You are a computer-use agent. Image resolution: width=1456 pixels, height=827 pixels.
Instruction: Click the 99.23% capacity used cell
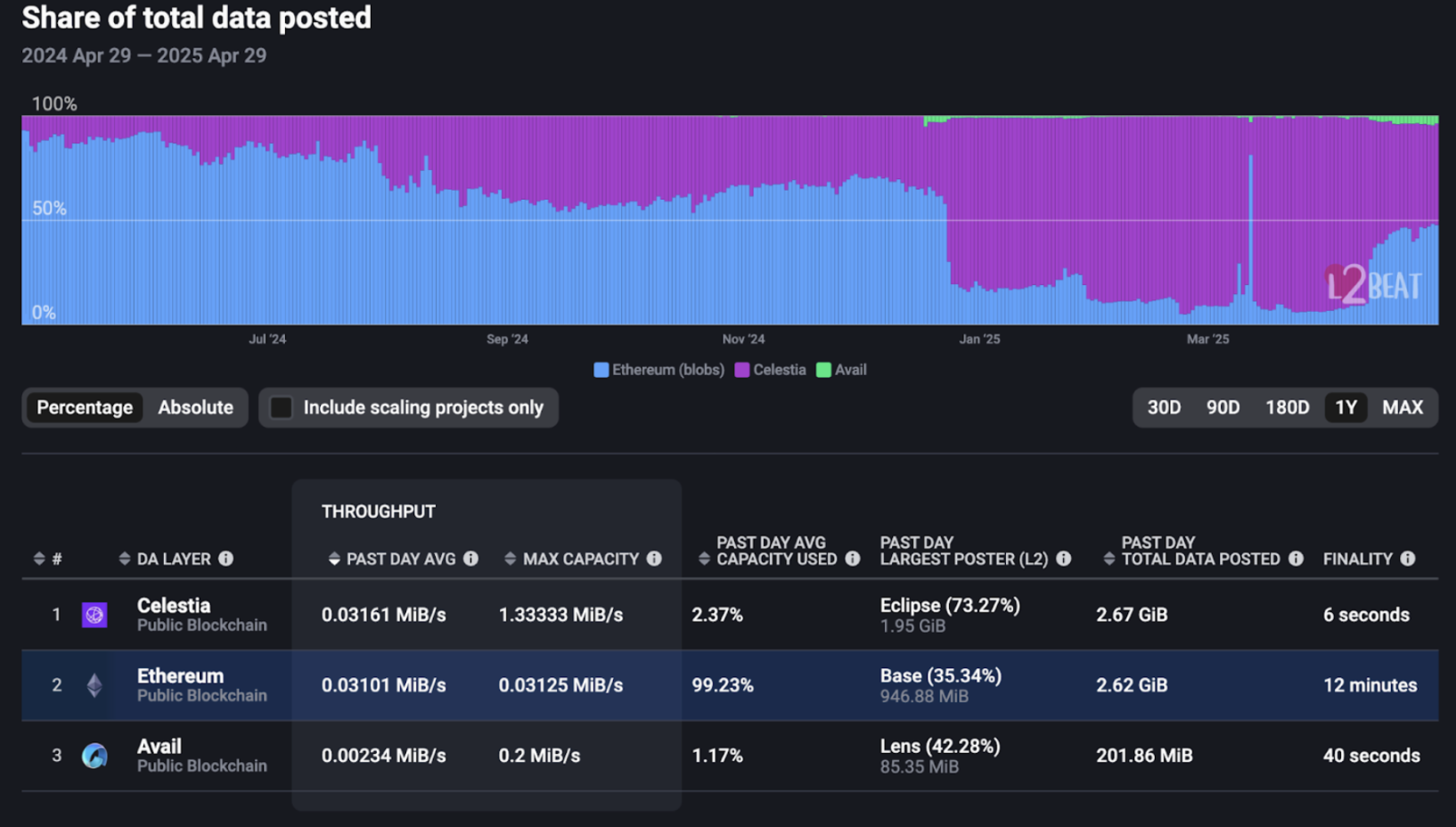723,685
